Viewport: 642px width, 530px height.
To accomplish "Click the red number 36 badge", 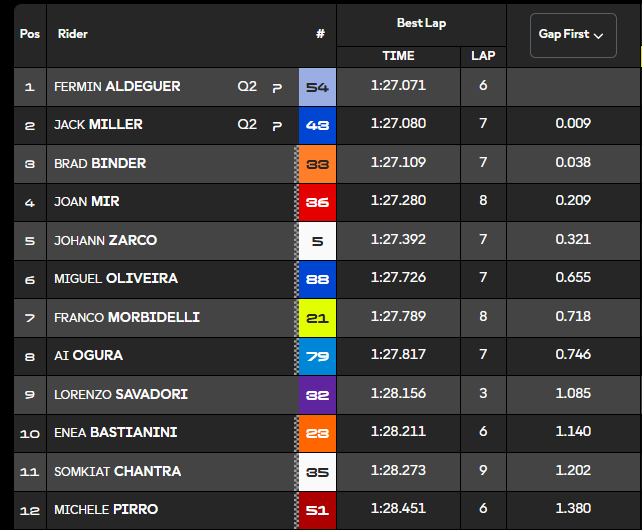I will pyautogui.click(x=317, y=202).
